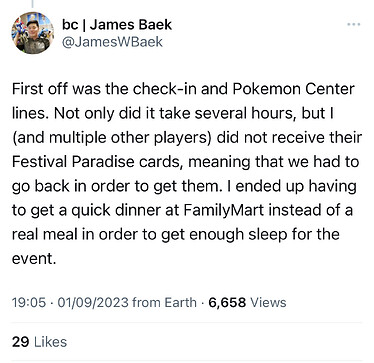The width and height of the screenshot is (374, 363).
Task: Open the 6,658 Views analytics
Action: coord(247,302)
